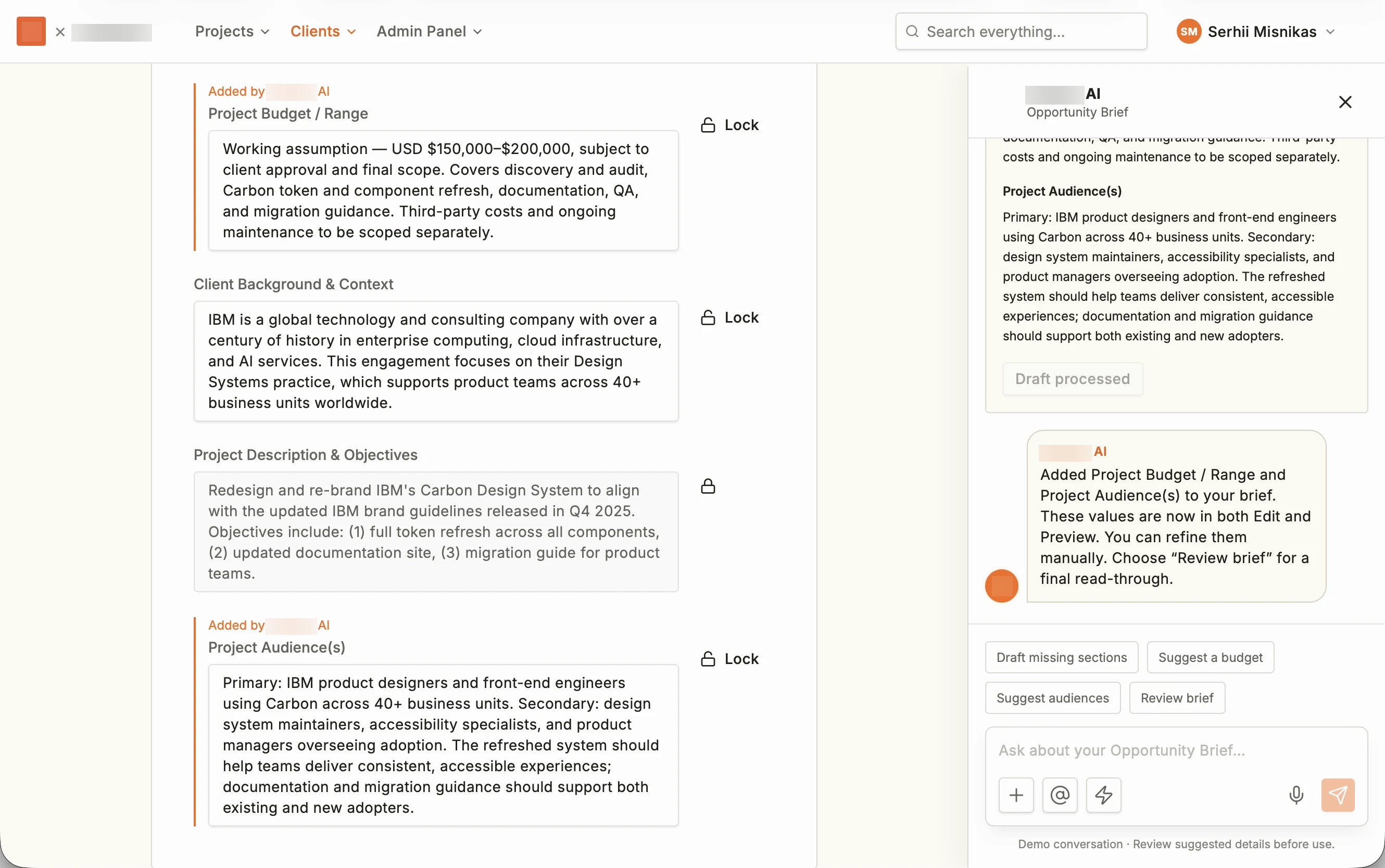Click Suggest audiences suggestion
The width and height of the screenshot is (1385, 868).
1052,698
